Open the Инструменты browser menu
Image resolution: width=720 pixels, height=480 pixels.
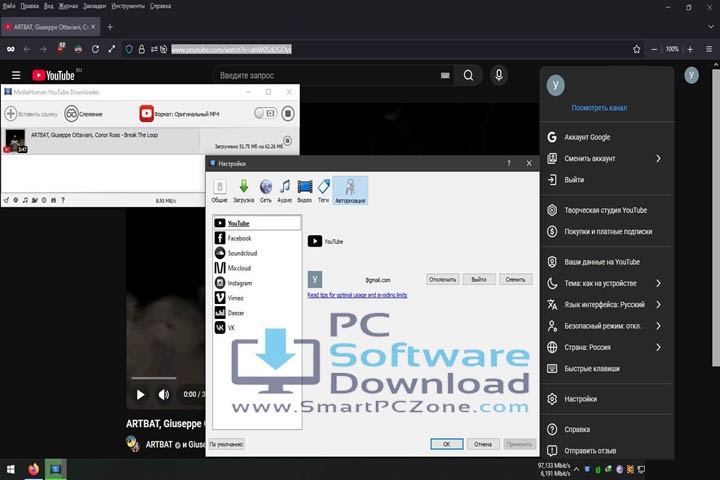pos(128,6)
